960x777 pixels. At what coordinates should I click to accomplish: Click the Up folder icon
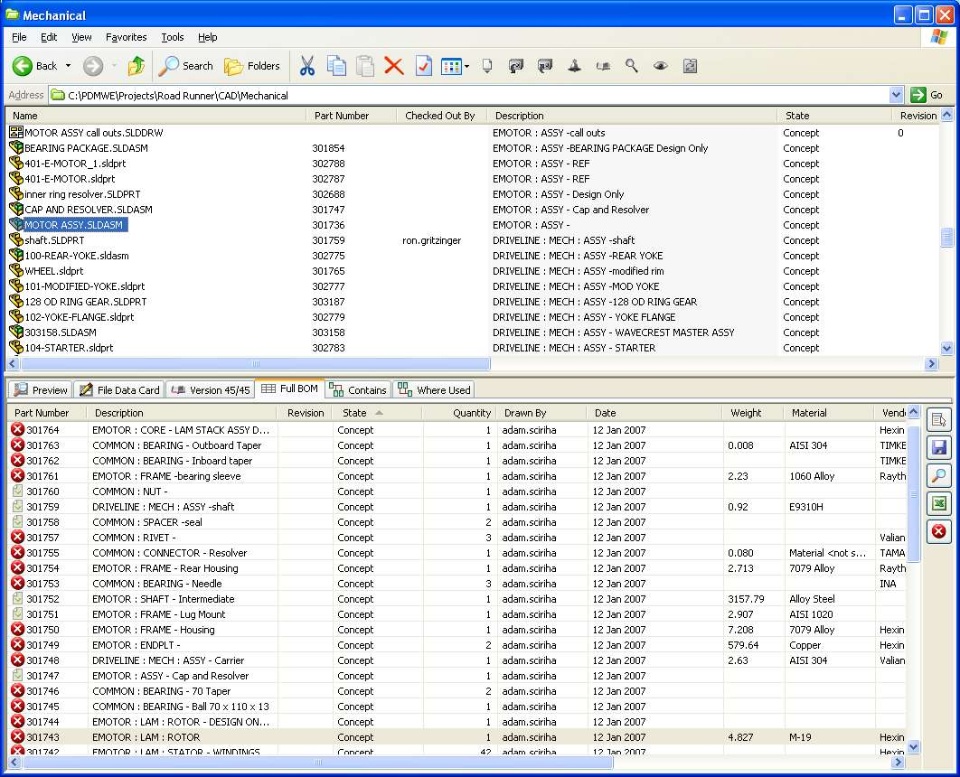point(136,66)
